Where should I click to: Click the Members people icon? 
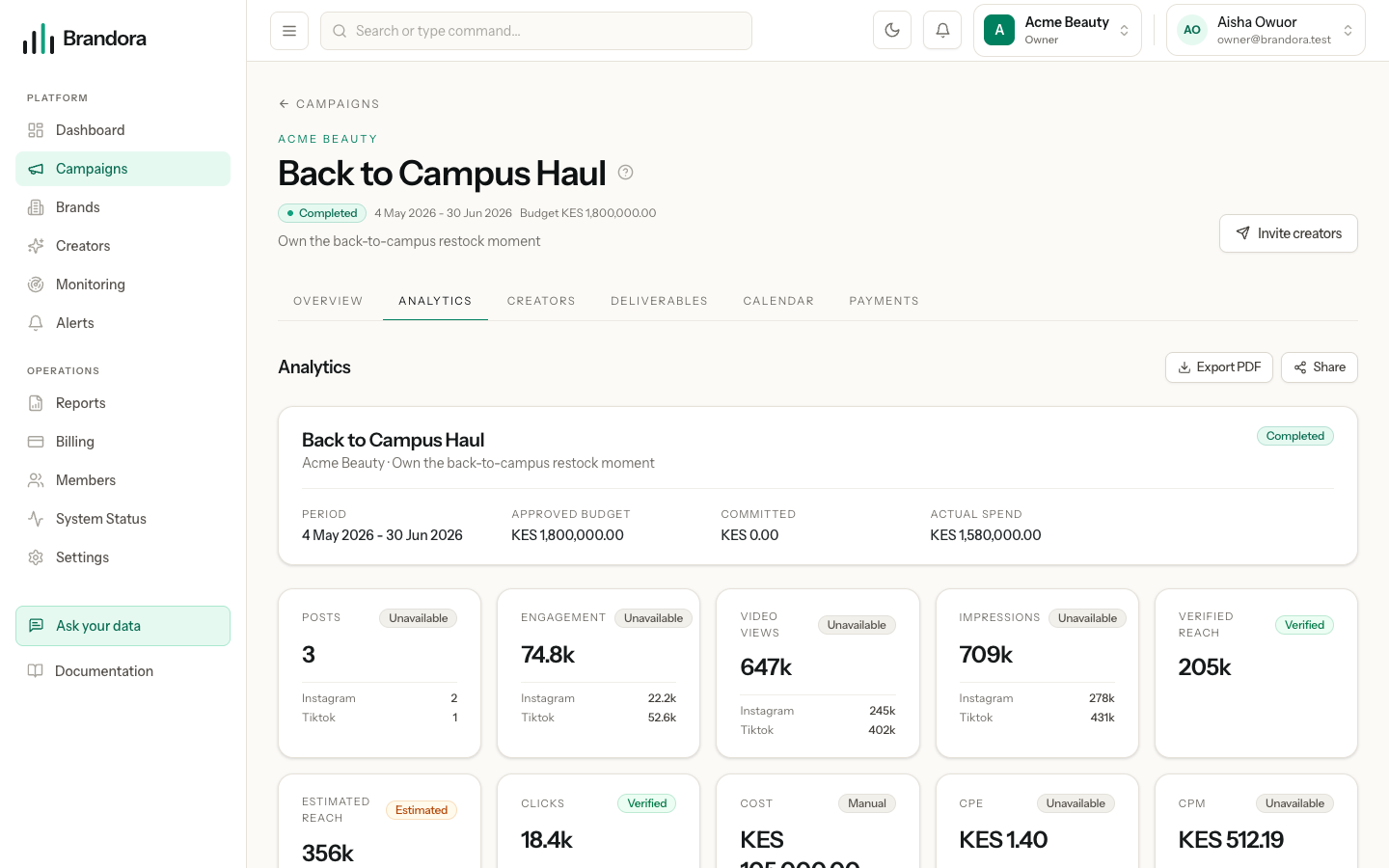click(36, 480)
